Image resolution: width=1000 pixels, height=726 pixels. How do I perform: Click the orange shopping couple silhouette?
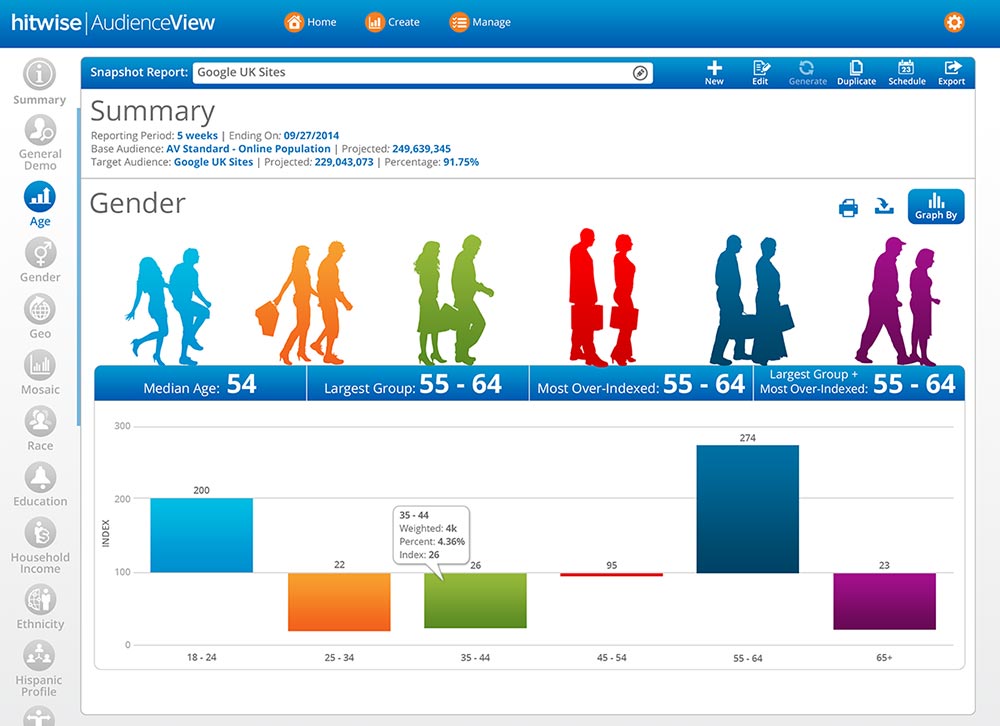(x=304, y=303)
